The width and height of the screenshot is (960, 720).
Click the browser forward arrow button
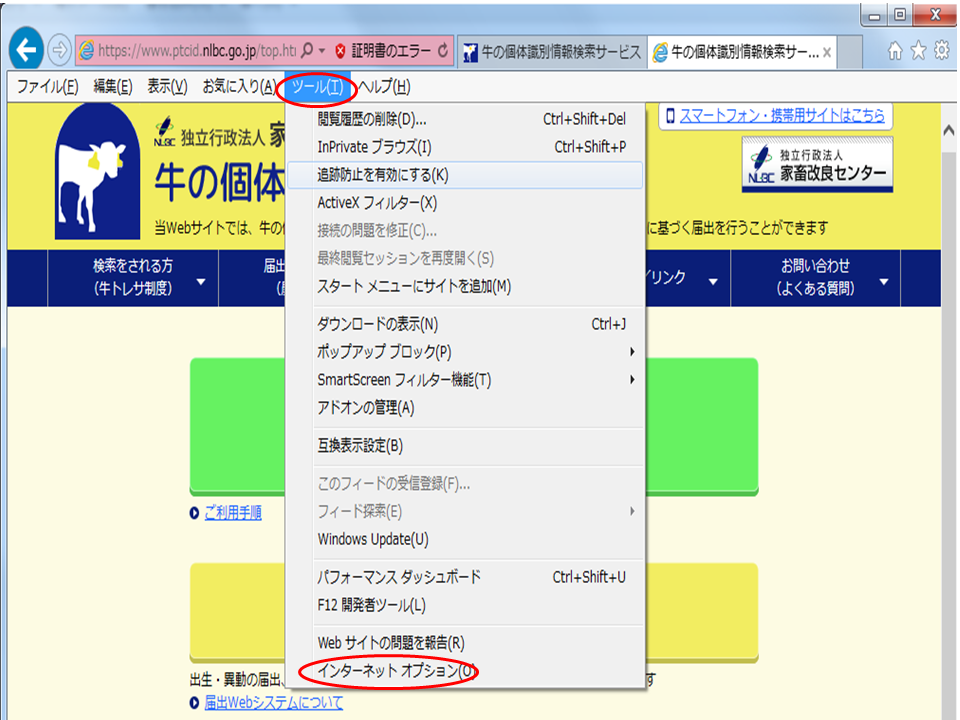click(59, 50)
